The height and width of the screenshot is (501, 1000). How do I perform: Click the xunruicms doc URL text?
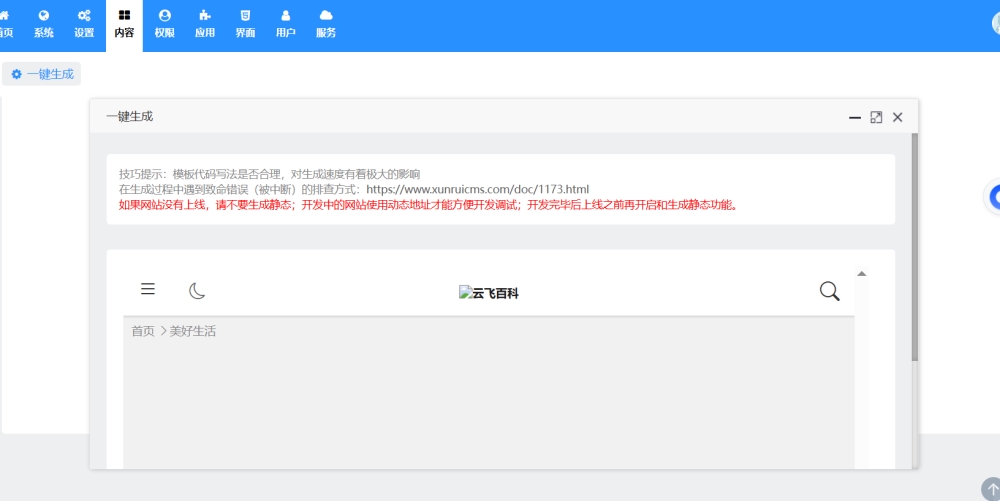pyautogui.click(x=478, y=189)
